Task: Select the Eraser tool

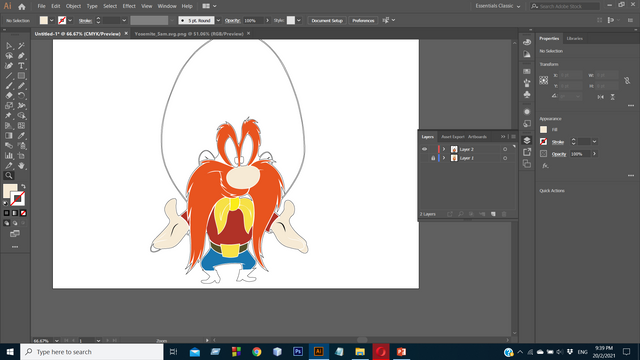Action: (9, 96)
